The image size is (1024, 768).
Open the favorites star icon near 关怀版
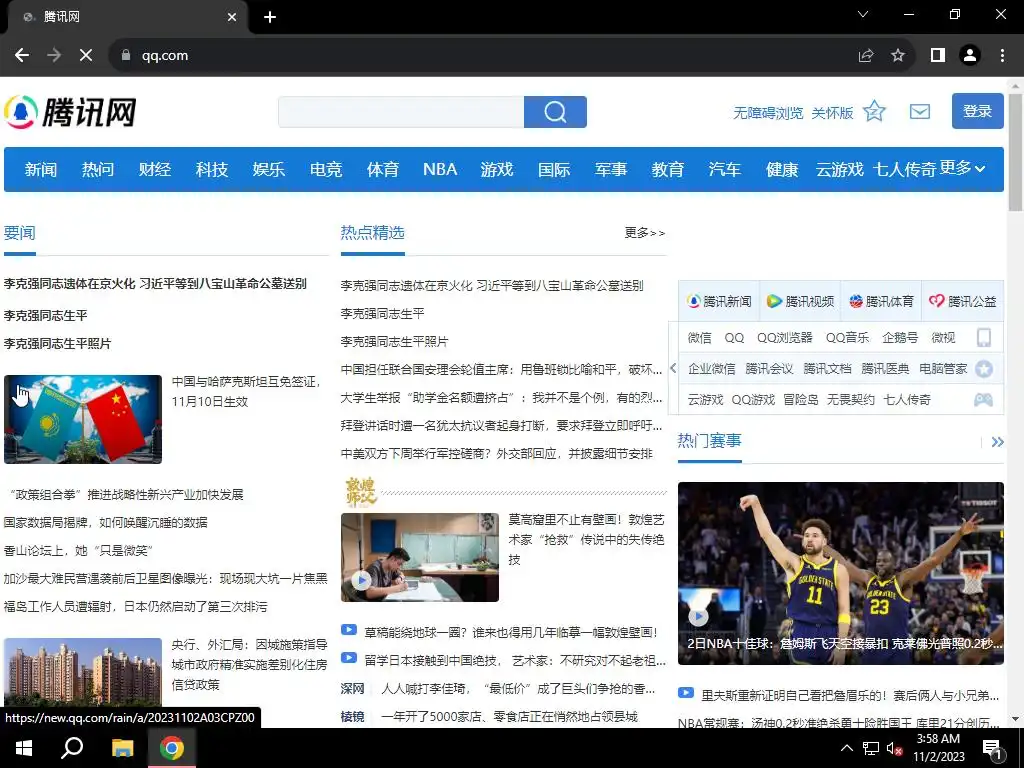tap(874, 112)
